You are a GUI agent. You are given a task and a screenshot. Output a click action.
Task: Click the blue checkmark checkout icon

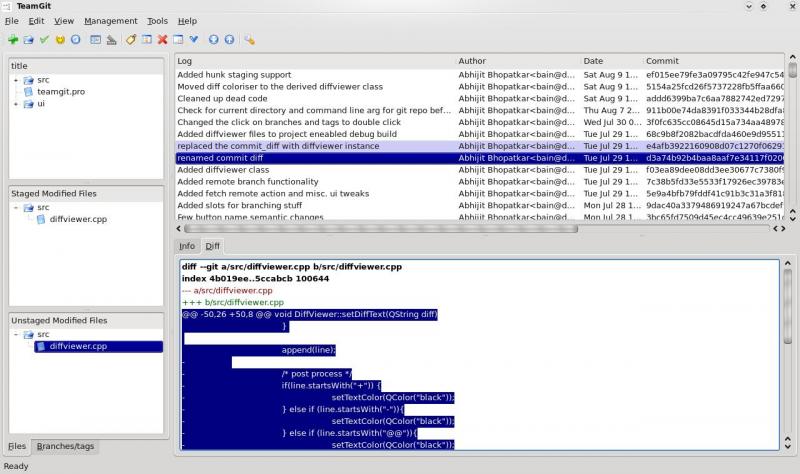point(193,40)
